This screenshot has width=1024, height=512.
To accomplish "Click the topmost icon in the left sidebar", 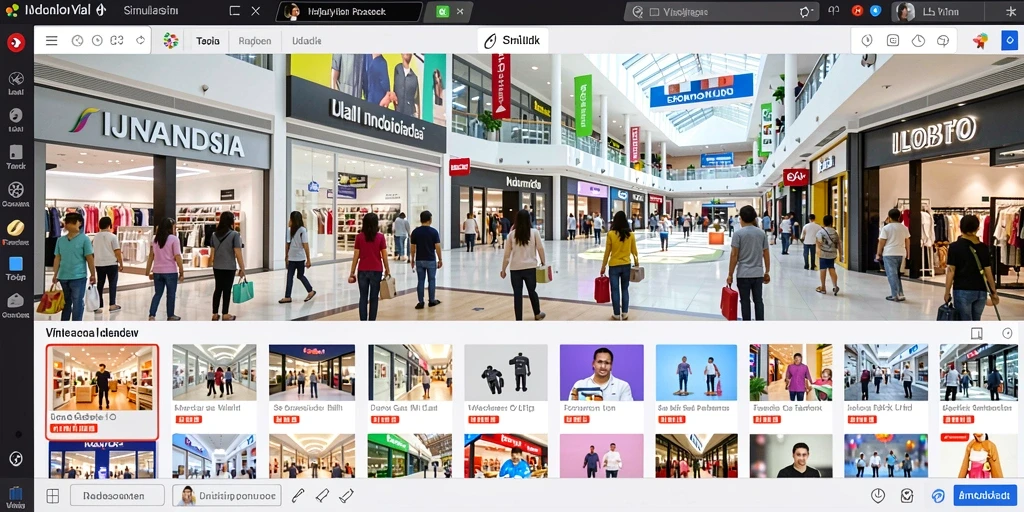I will (16, 78).
